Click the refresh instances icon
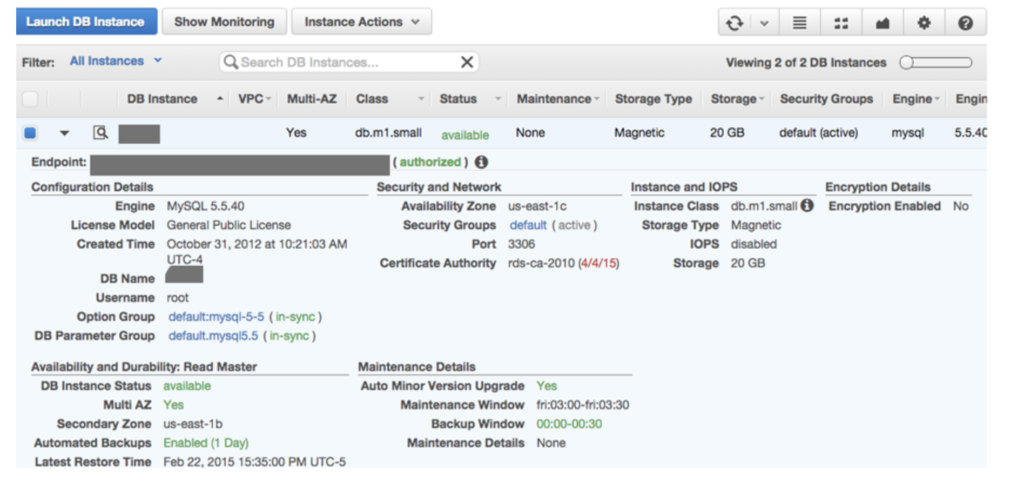Image resolution: width=1024 pixels, height=483 pixels. click(736, 22)
